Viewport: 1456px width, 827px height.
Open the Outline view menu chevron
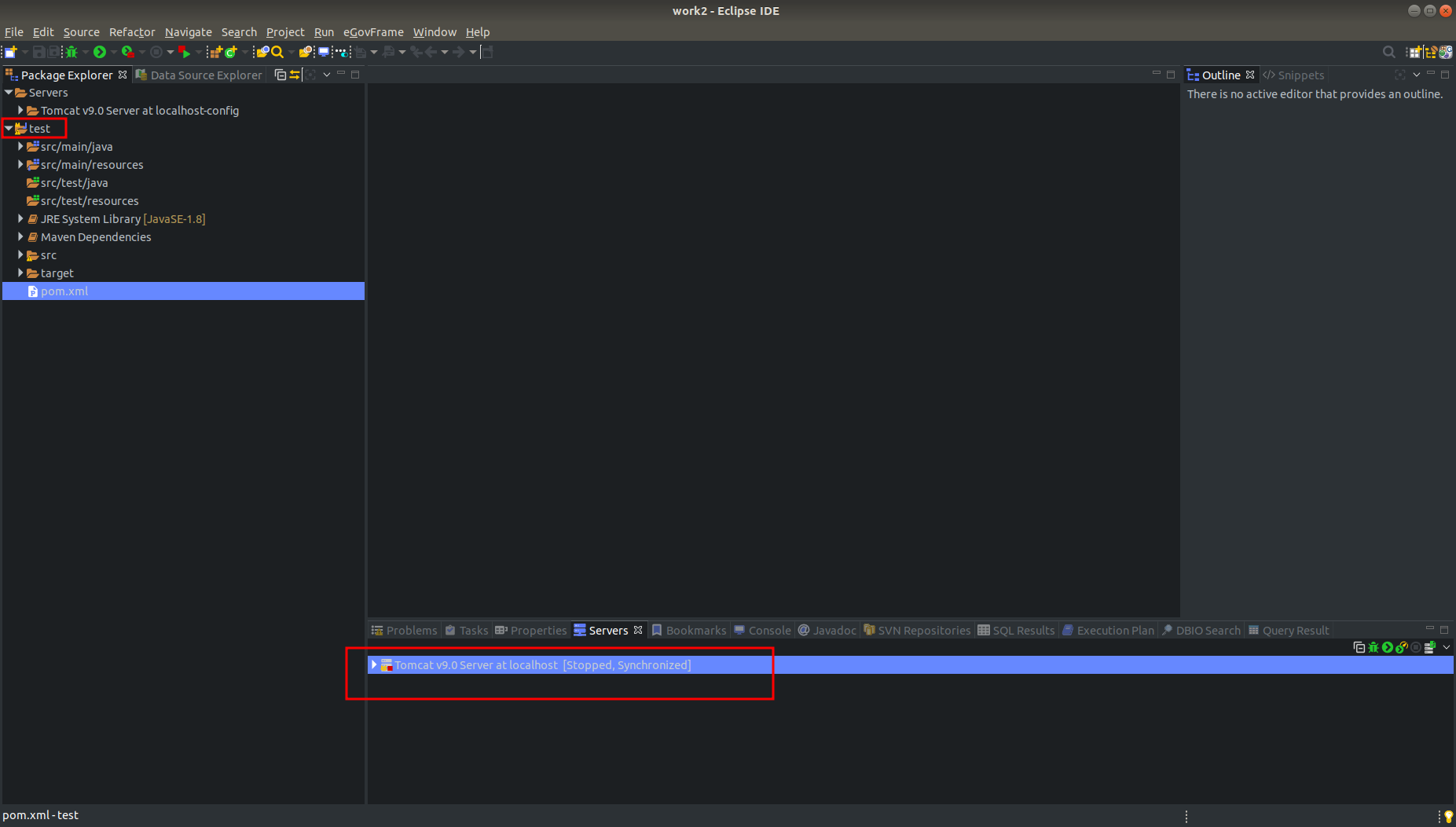click(1417, 75)
